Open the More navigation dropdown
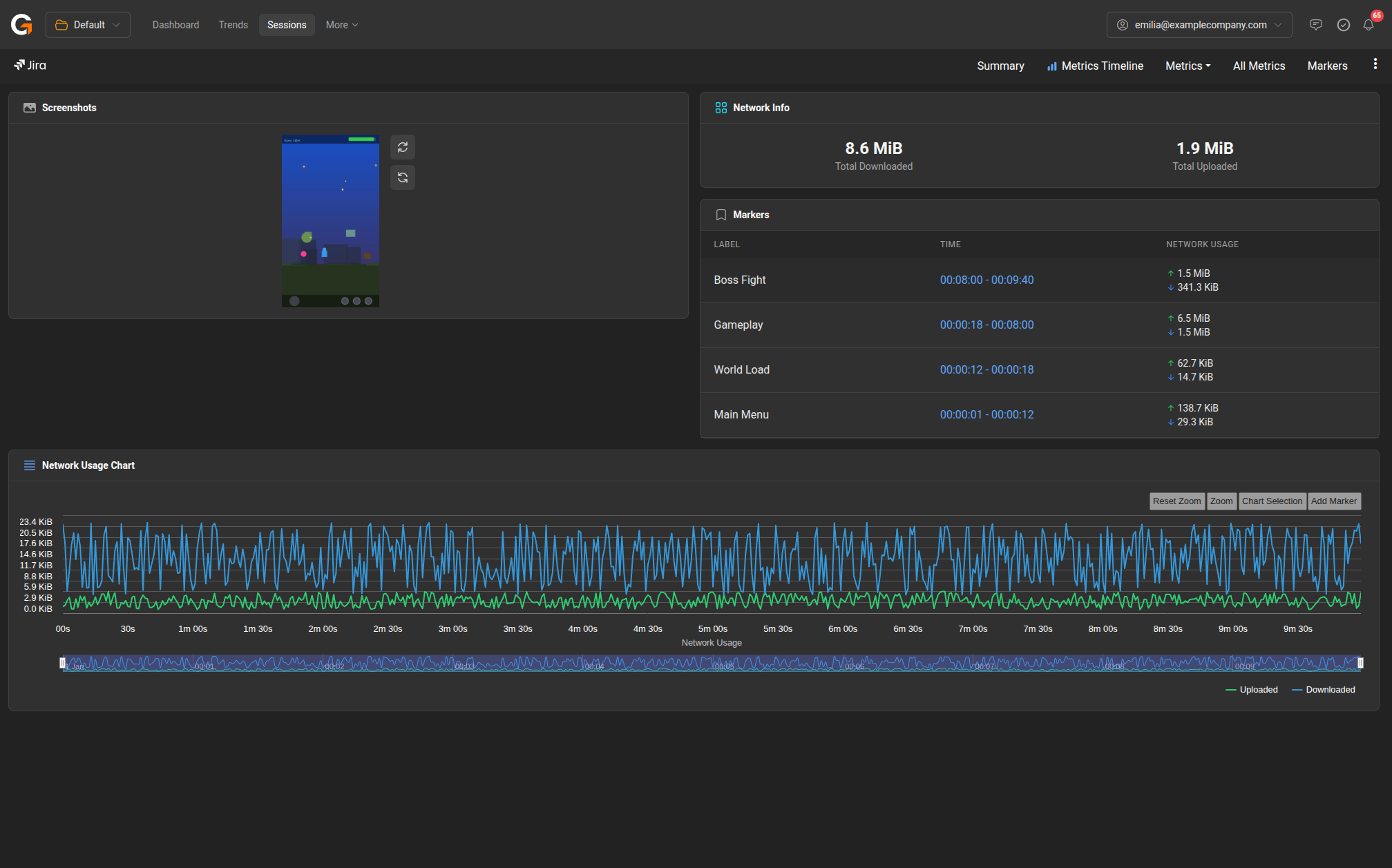Image resolution: width=1392 pixels, height=868 pixels. 341,25
